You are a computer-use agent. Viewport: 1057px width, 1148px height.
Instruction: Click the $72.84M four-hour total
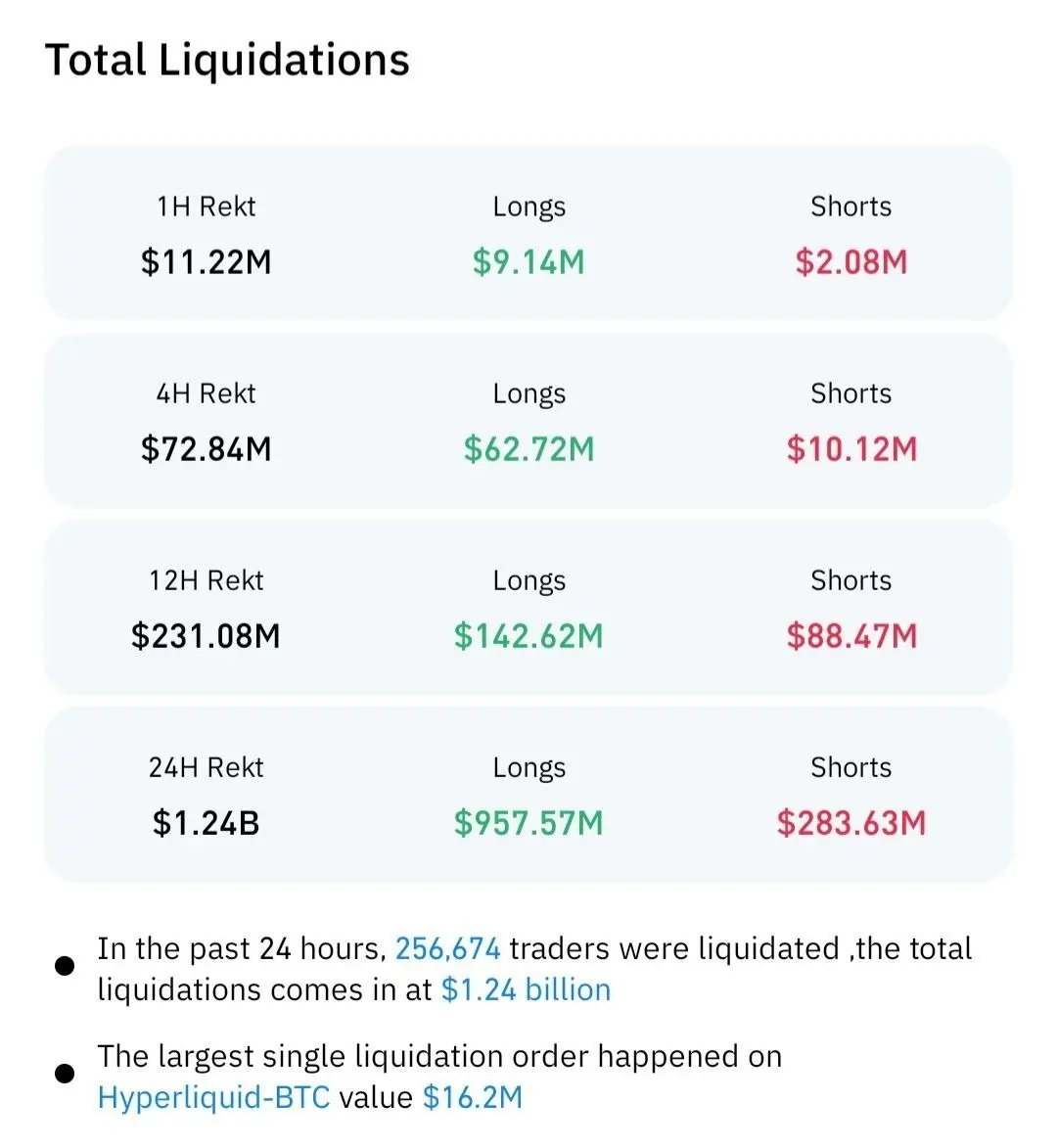[207, 449]
